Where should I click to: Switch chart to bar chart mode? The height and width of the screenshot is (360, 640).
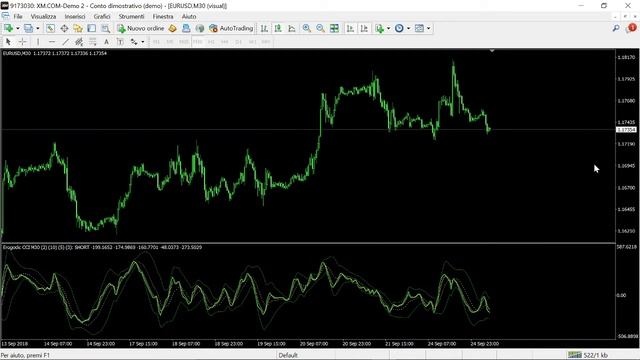264,28
